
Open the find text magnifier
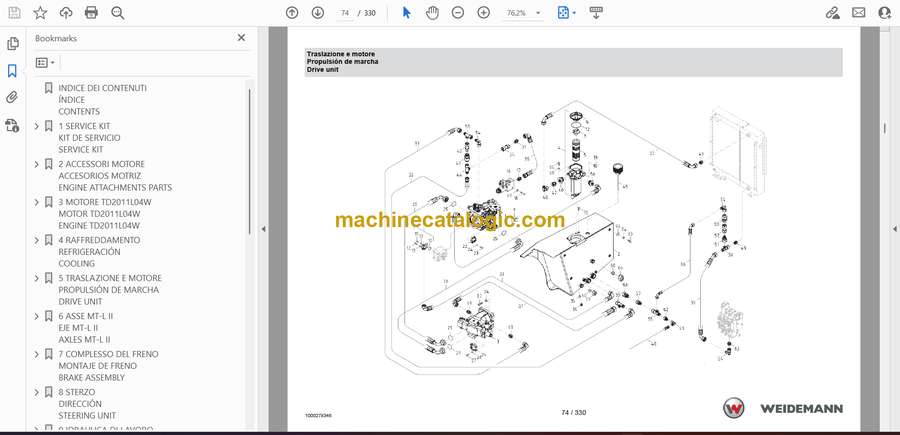pos(118,13)
